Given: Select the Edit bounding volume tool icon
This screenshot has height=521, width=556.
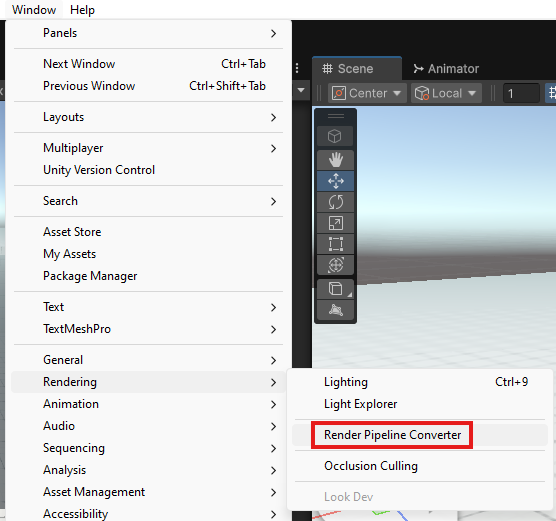Looking at the screenshot, I should (335, 310).
